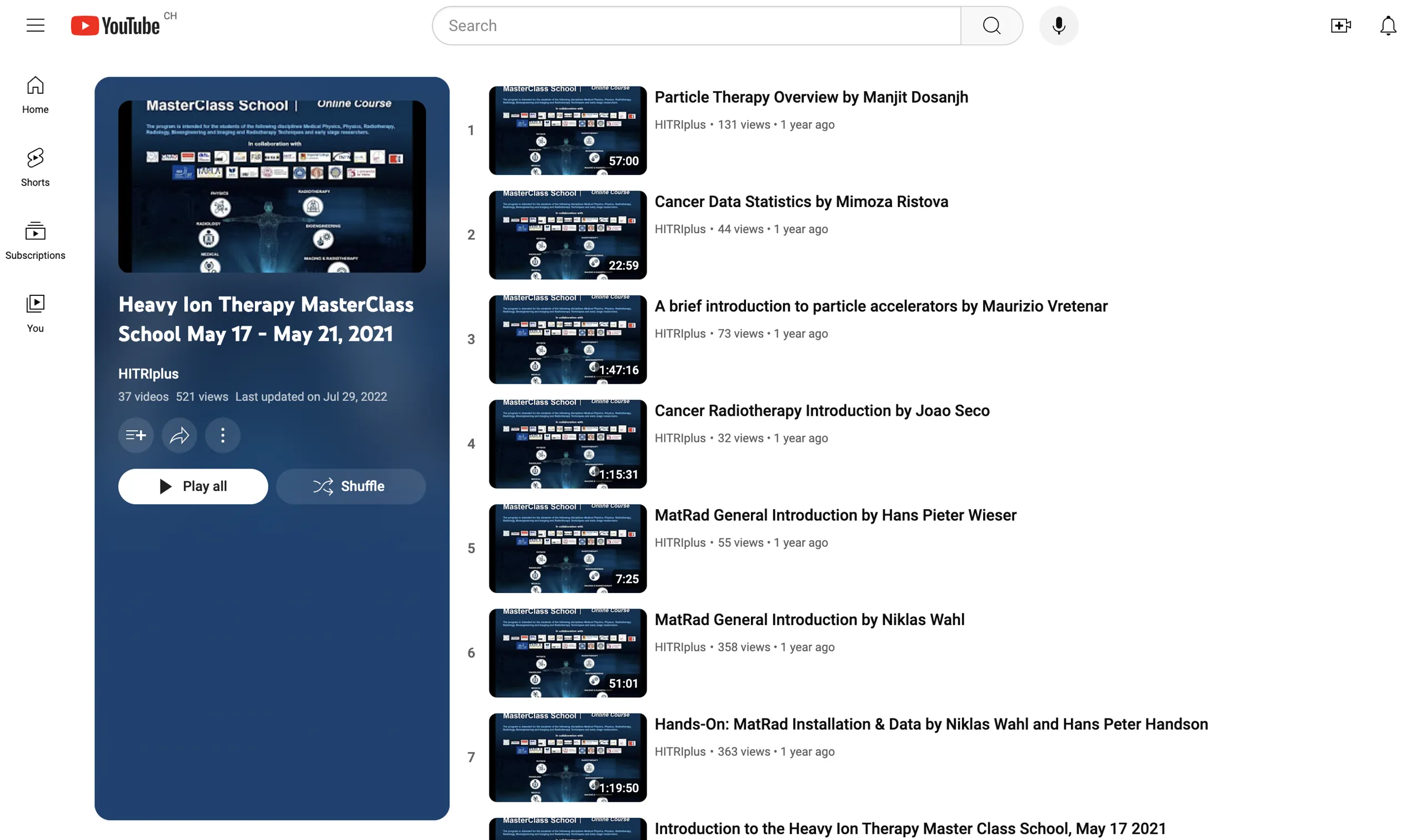Click the playlist cover thumbnail
The image size is (1422, 840).
coord(272,187)
